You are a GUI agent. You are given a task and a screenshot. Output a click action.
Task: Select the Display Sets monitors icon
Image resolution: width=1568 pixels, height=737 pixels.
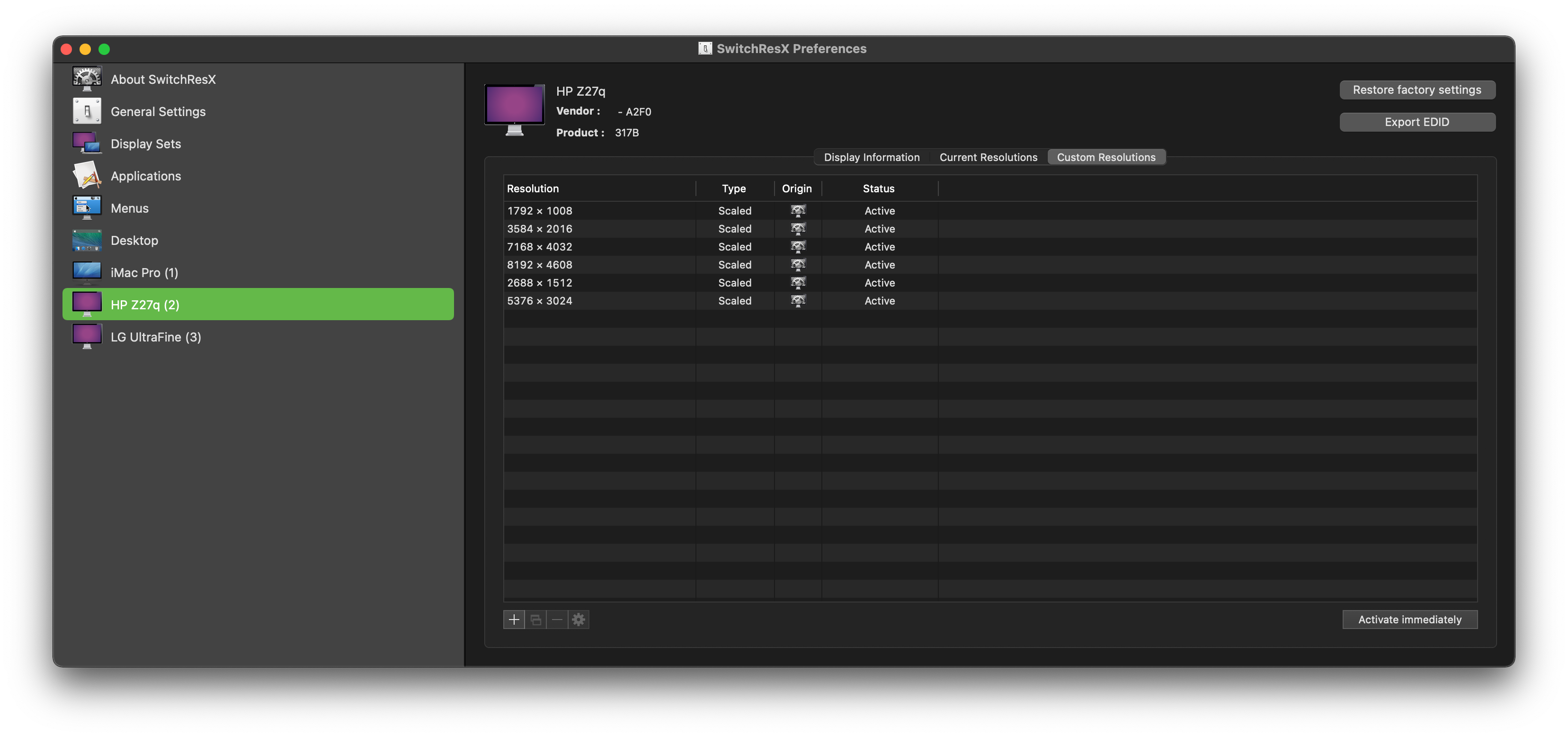coord(87,144)
